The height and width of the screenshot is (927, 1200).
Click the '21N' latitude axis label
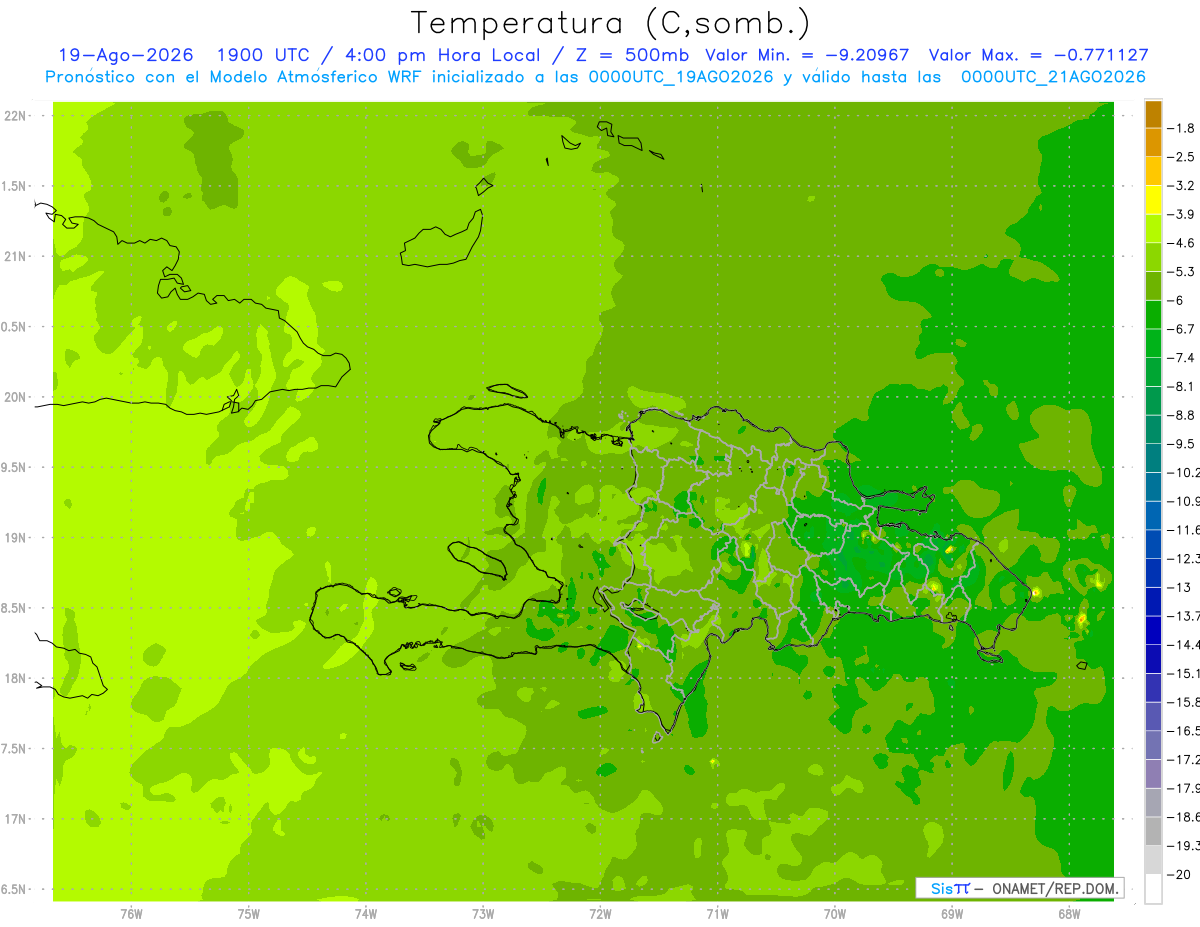(15, 257)
